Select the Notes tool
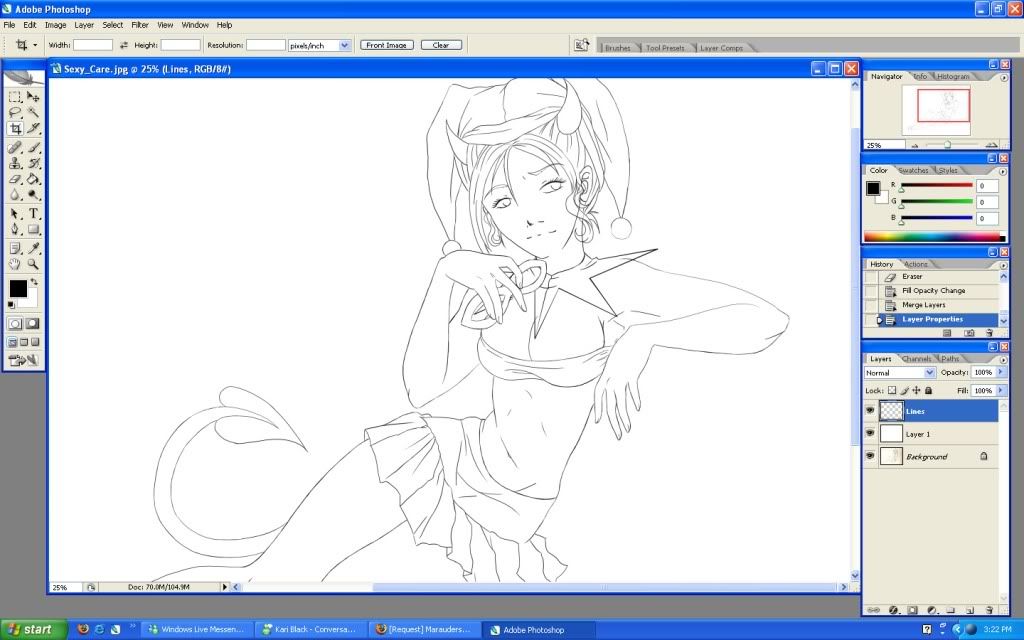The image size is (1024, 640). 15,248
